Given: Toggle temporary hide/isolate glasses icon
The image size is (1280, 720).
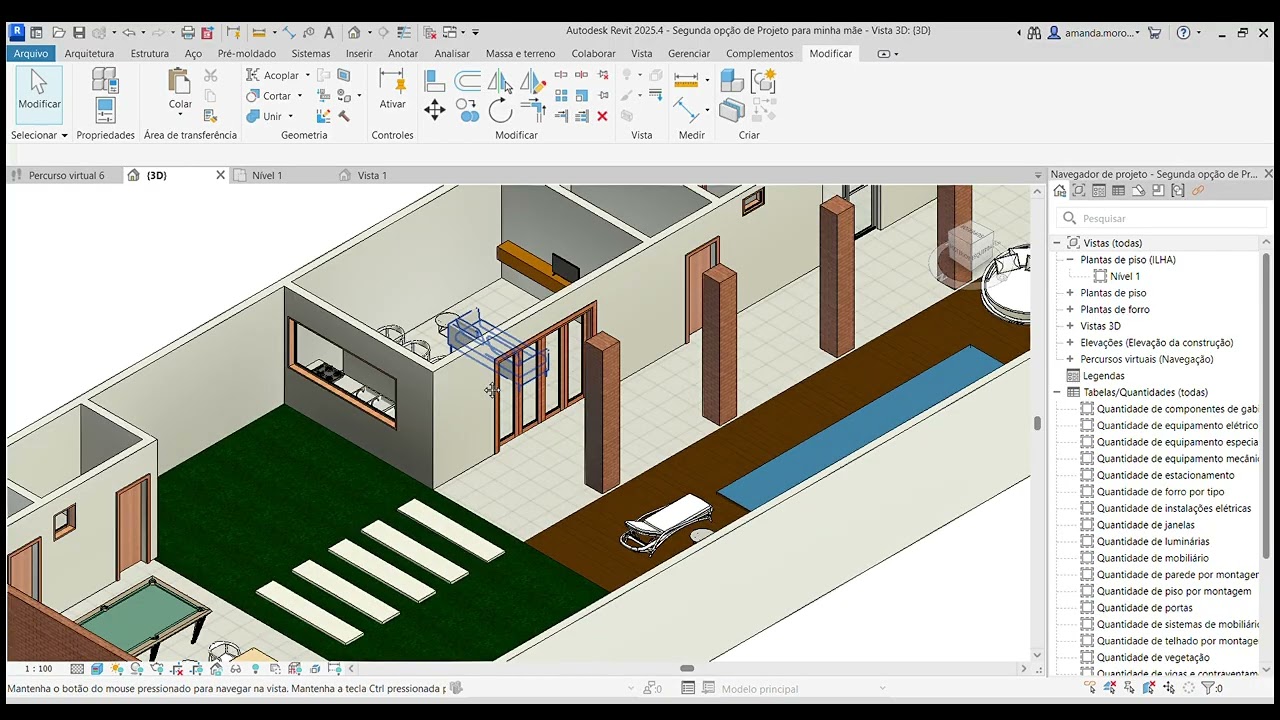Looking at the screenshot, I should point(235,669).
